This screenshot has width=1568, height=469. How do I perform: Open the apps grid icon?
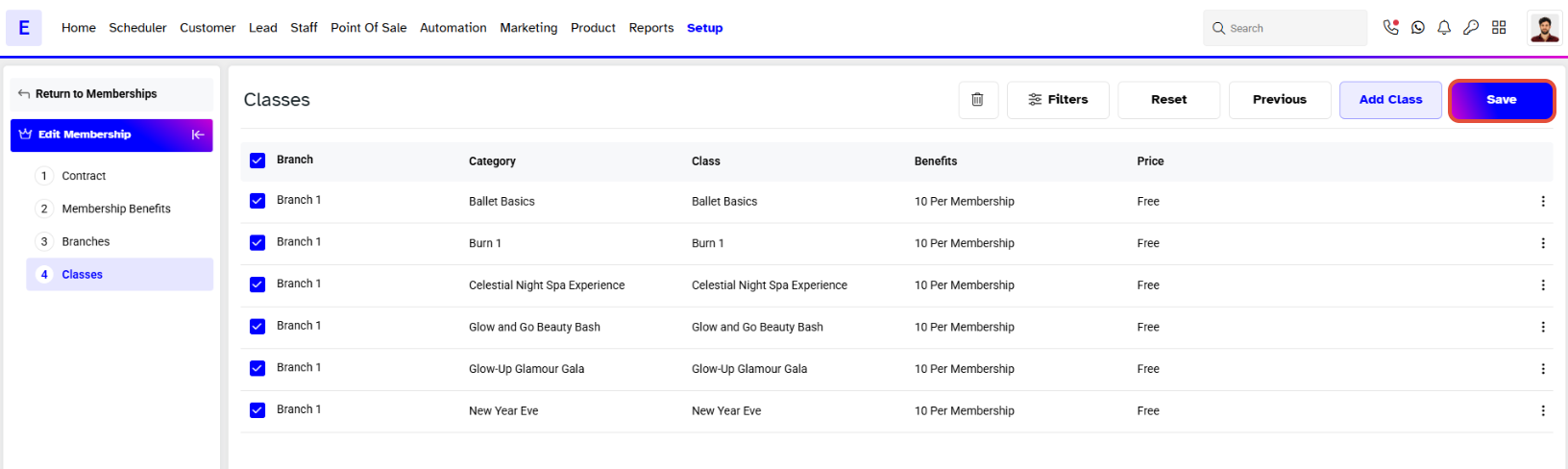click(x=1499, y=28)
